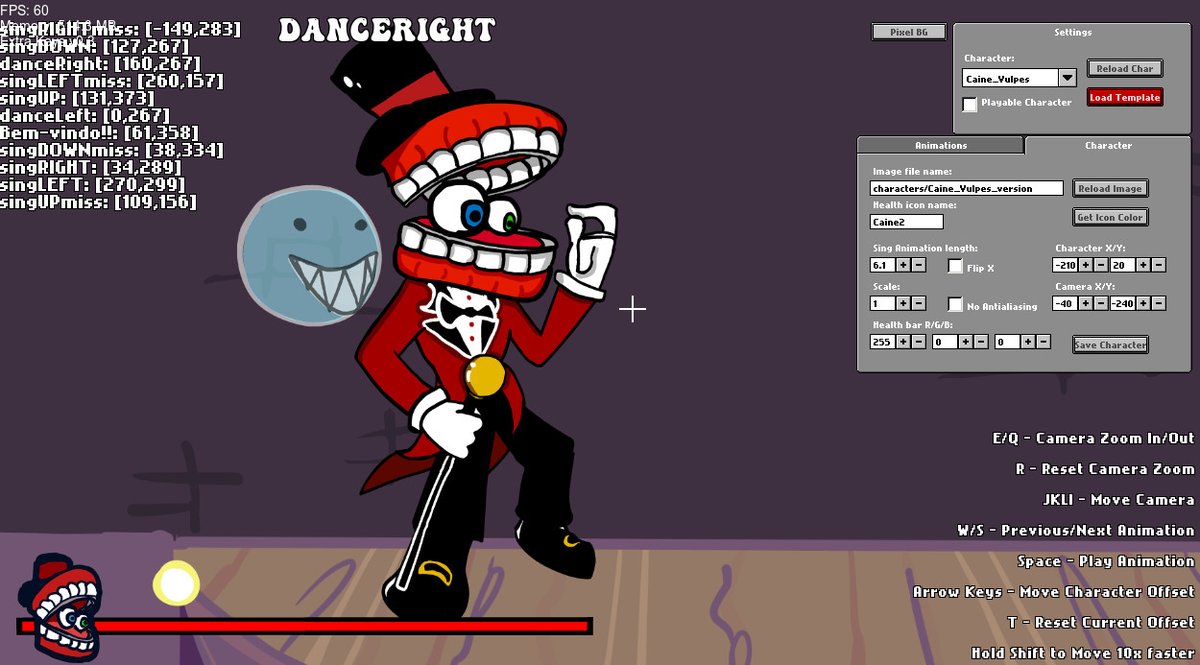This screenshot has height=665, width=1200.
Task: Click the FPS: 60 counter
Action: coord(24,10)
